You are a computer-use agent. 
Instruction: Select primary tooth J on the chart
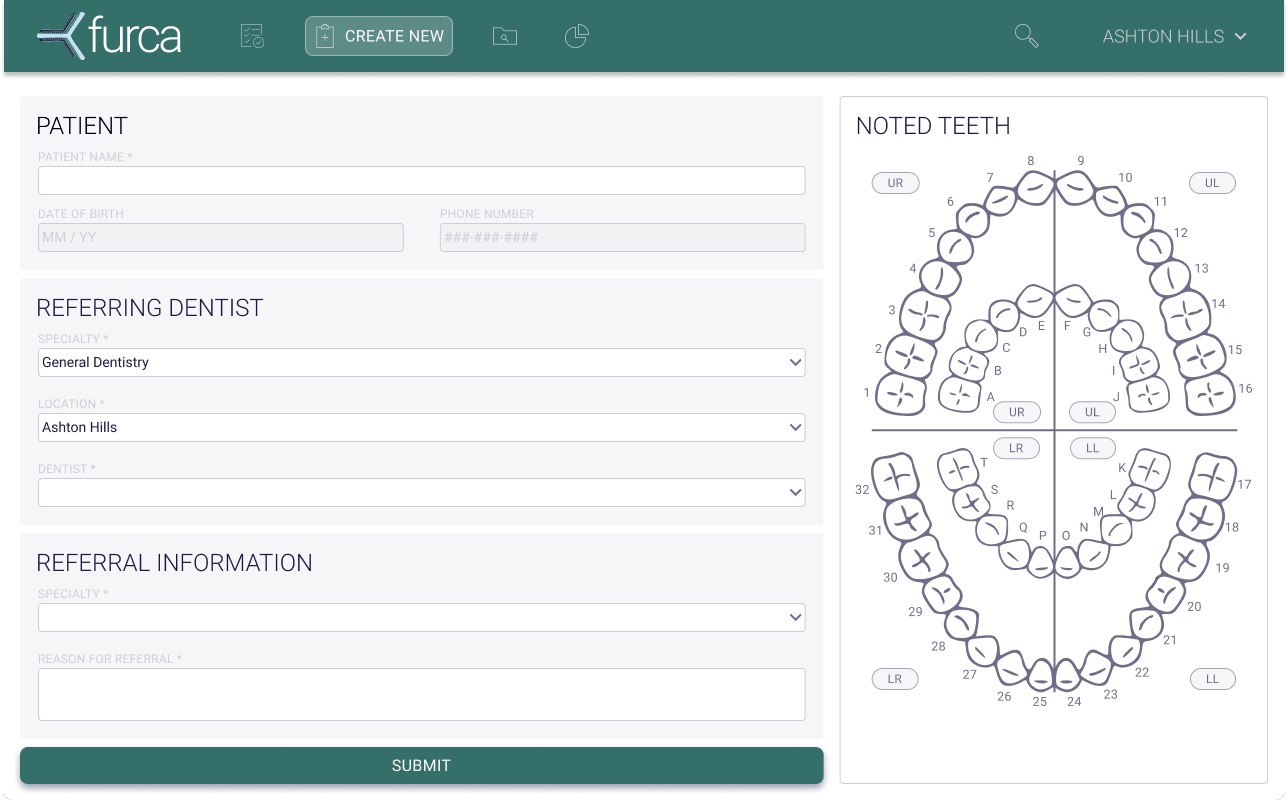click(1149, 394)
